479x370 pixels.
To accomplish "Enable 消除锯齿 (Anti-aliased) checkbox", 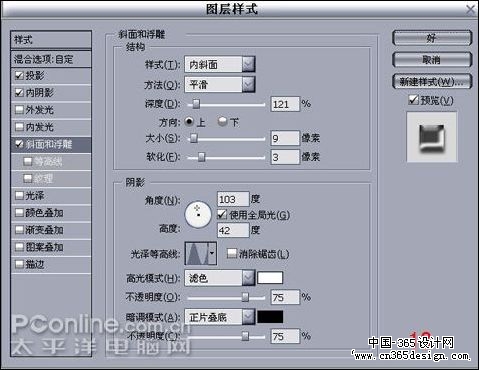I will [231, 253].
